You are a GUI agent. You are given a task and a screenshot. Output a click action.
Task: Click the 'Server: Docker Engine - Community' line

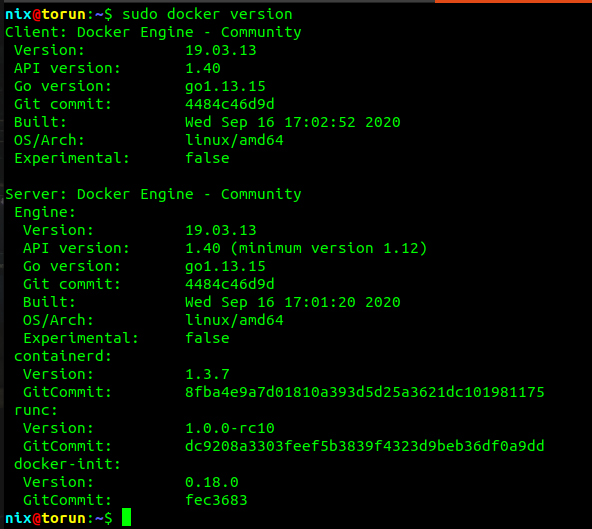(153, 194)
